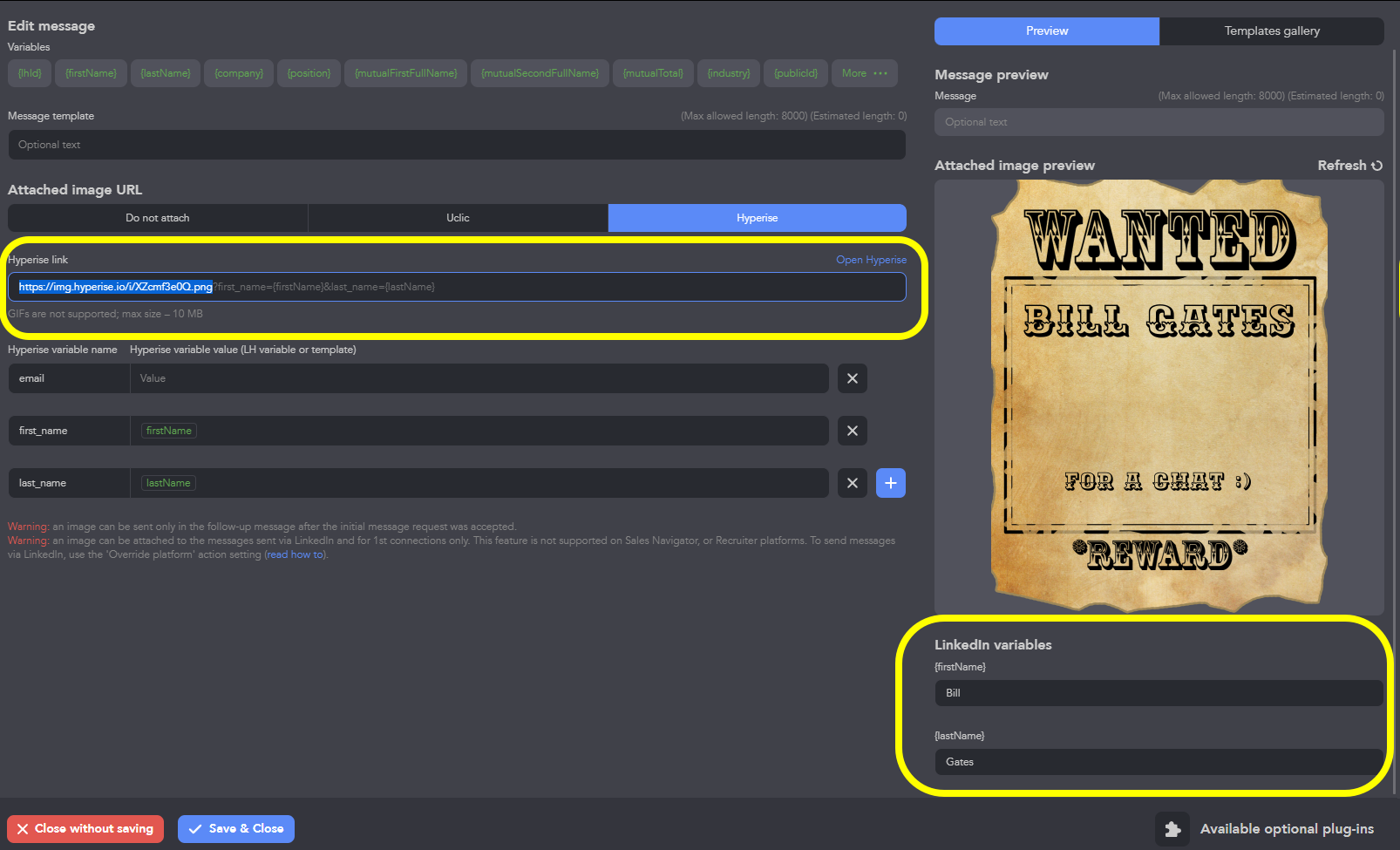Insert the {lastName} variable chip
1400x850 pixels.
coord(166,73)
